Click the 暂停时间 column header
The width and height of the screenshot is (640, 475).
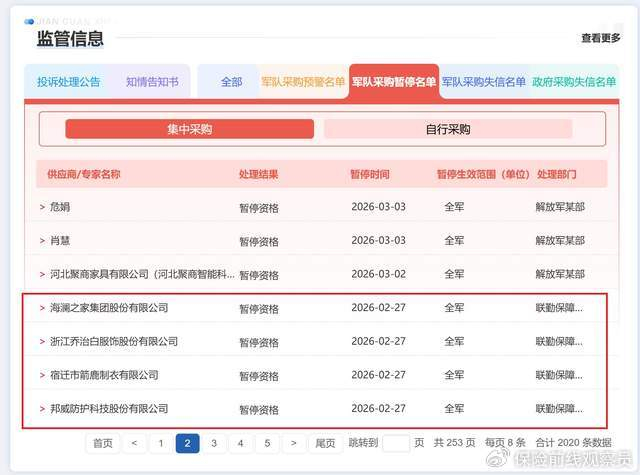coord(370,174)
